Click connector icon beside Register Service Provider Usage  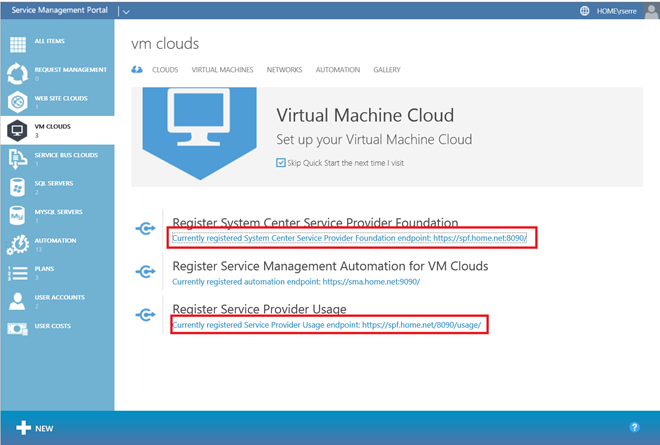point(146,314)
